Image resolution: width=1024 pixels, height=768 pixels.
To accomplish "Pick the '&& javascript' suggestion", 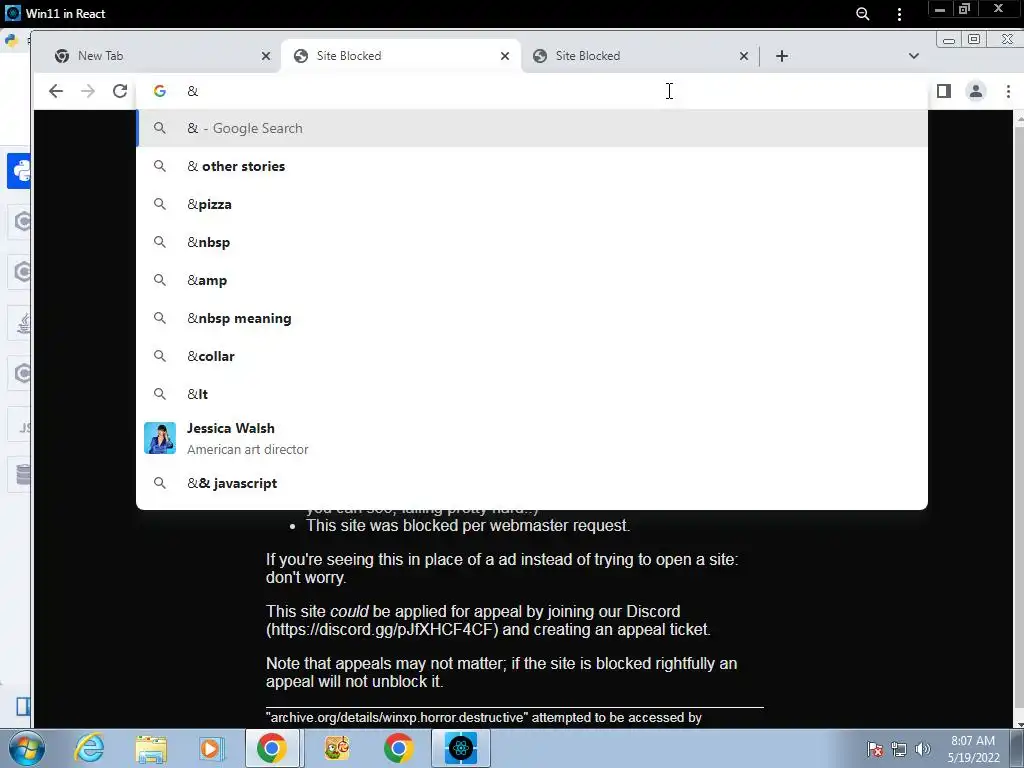I will (532, 483).
